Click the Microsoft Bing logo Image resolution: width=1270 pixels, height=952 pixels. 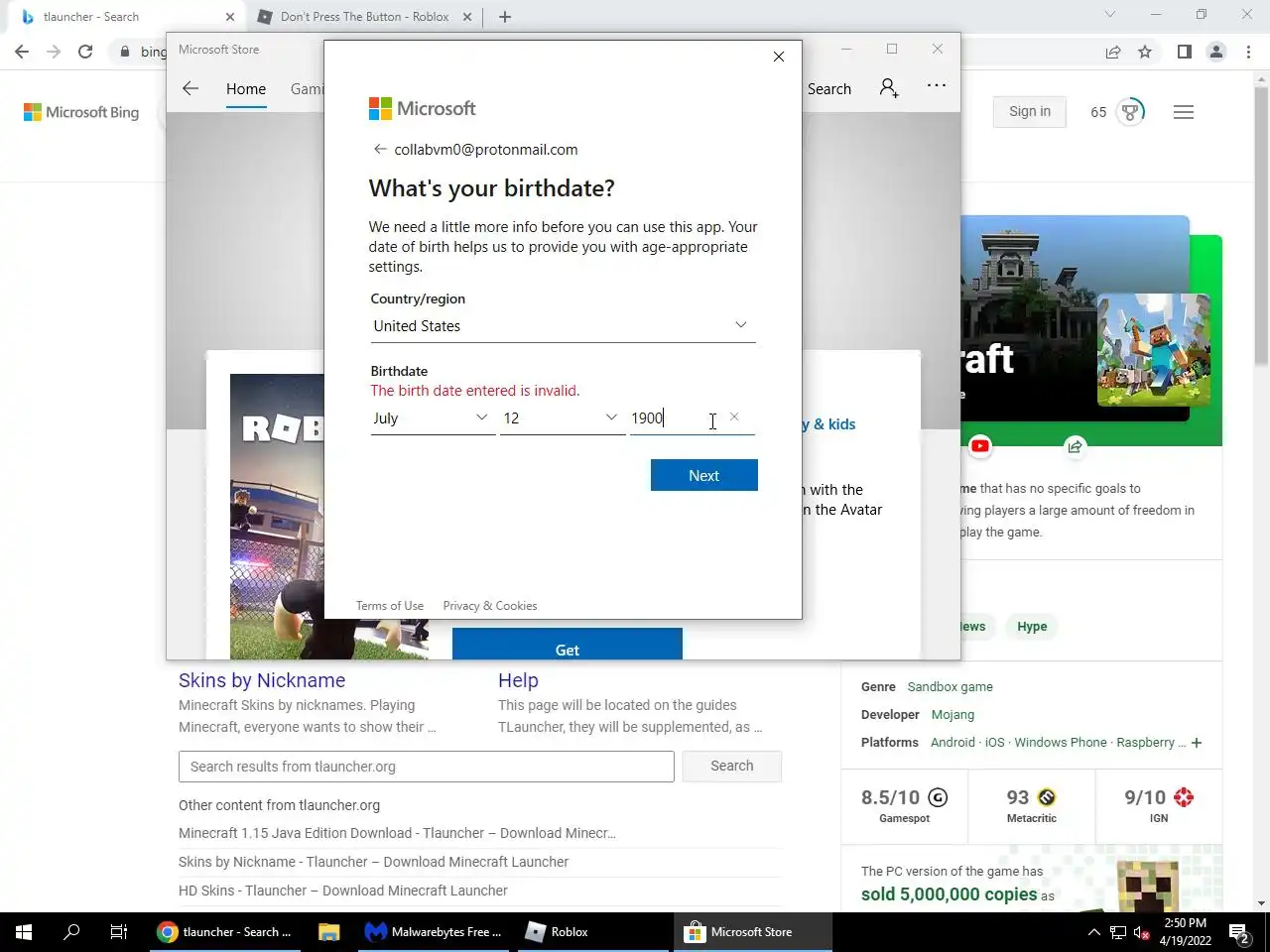81,112
